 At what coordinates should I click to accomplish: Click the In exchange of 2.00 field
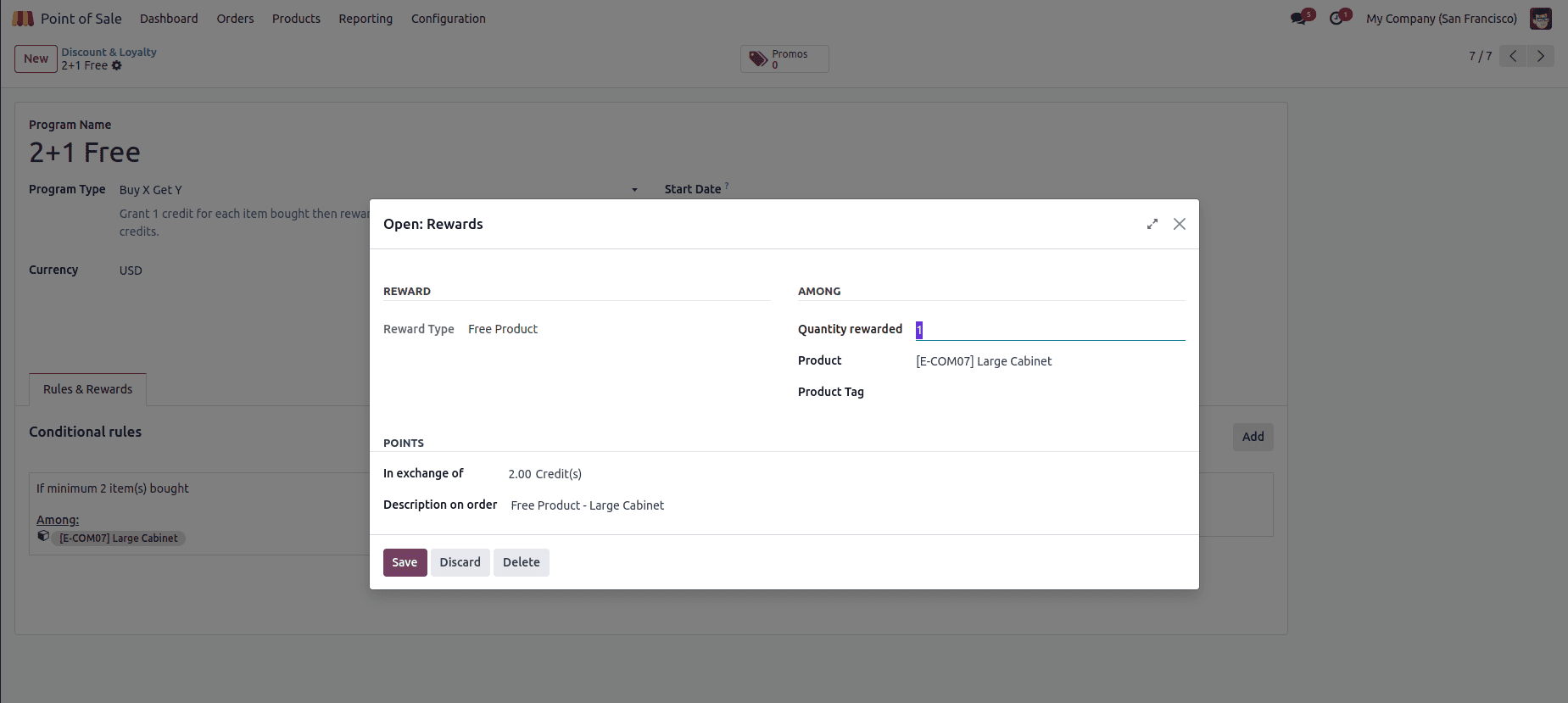(520, 474)
